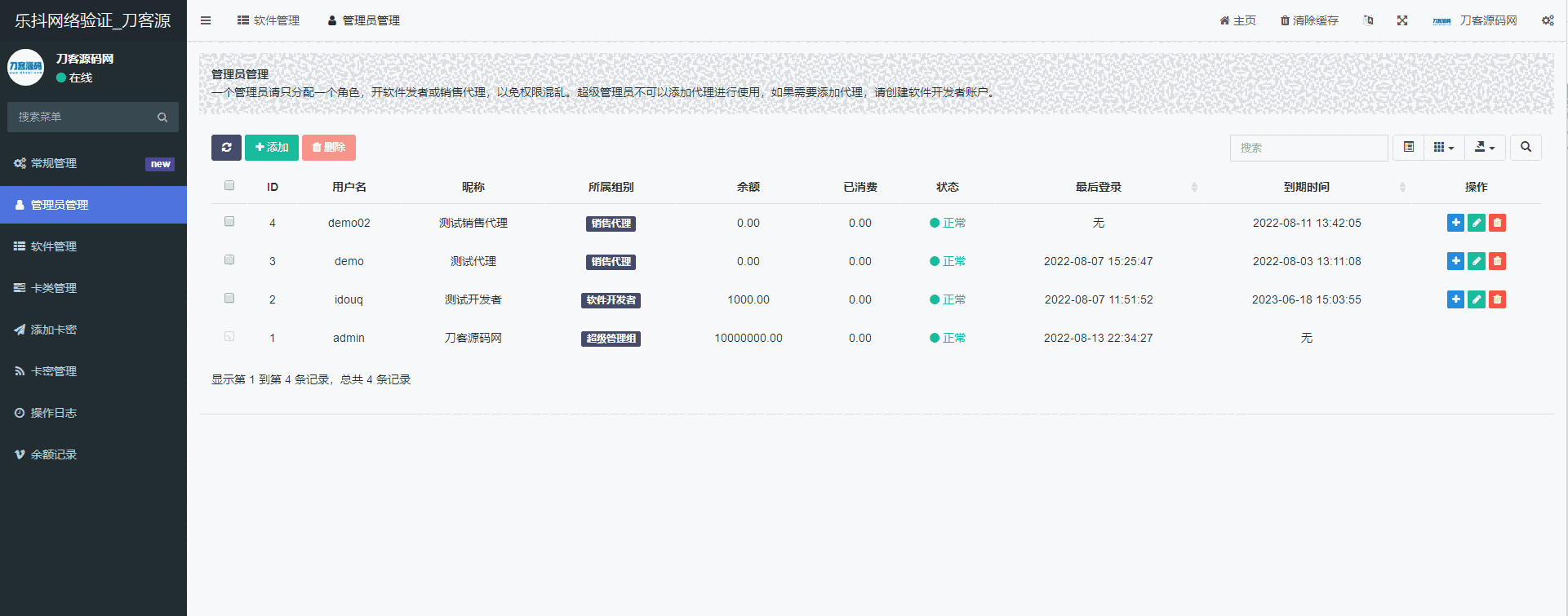Click the refresh table icon button
This screenshot has width=1568, height=616.
point(226,148)
